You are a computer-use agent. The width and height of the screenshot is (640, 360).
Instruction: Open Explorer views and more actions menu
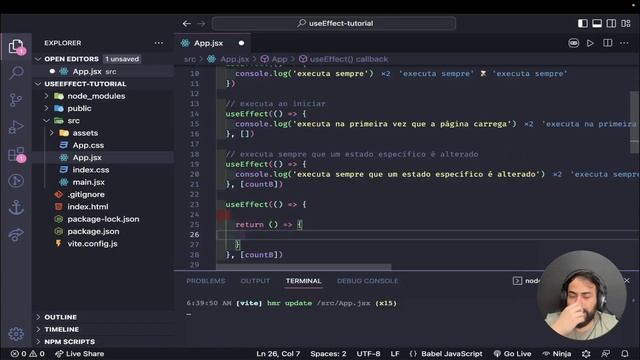(x=159, y=43)
